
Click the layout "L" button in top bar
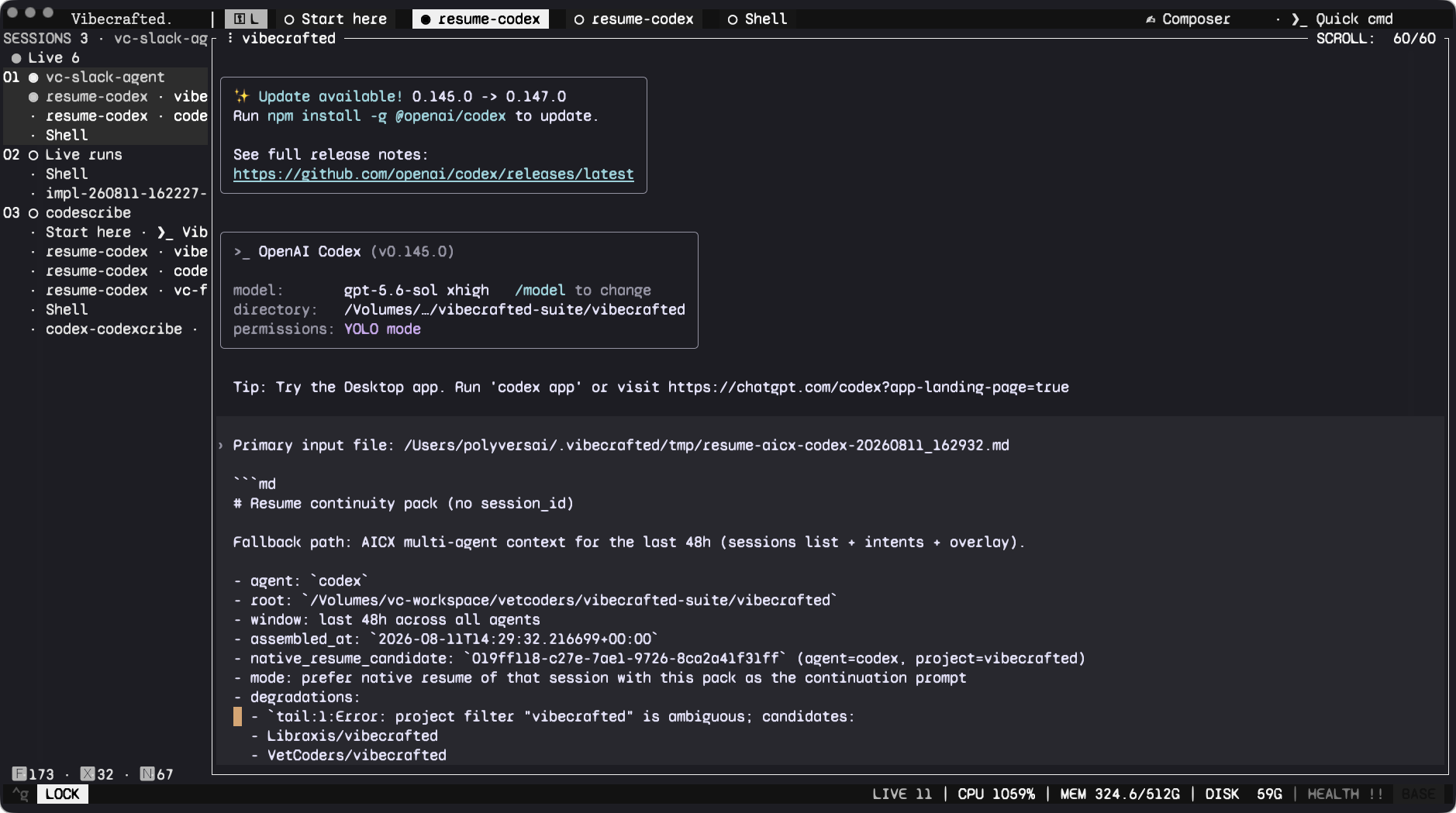[x=246, y=19]
